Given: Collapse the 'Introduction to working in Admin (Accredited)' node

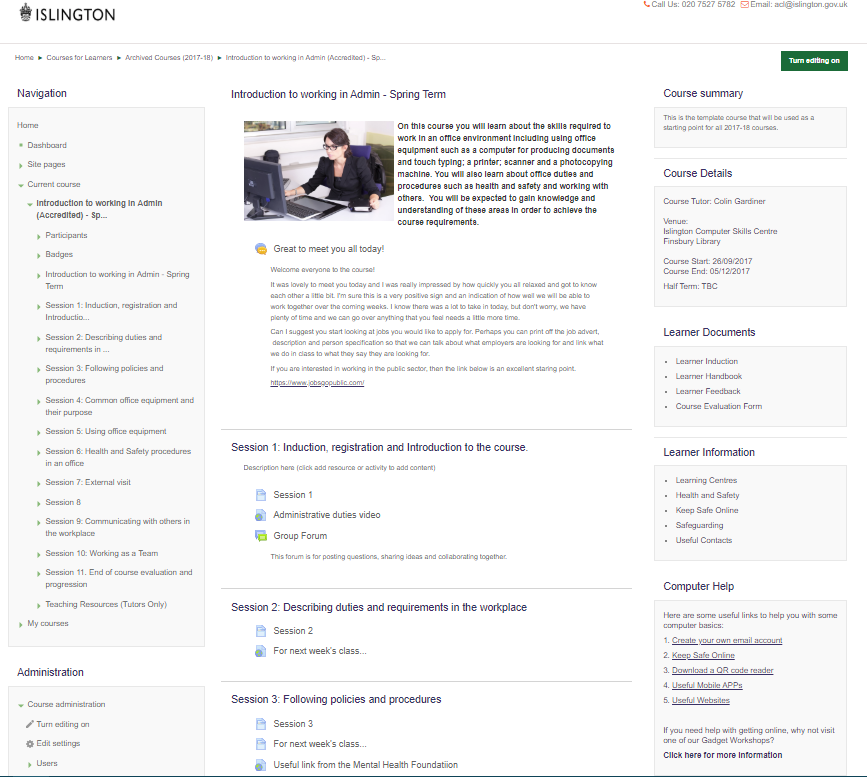Looking at the screenshot, I should coord(30,204).
